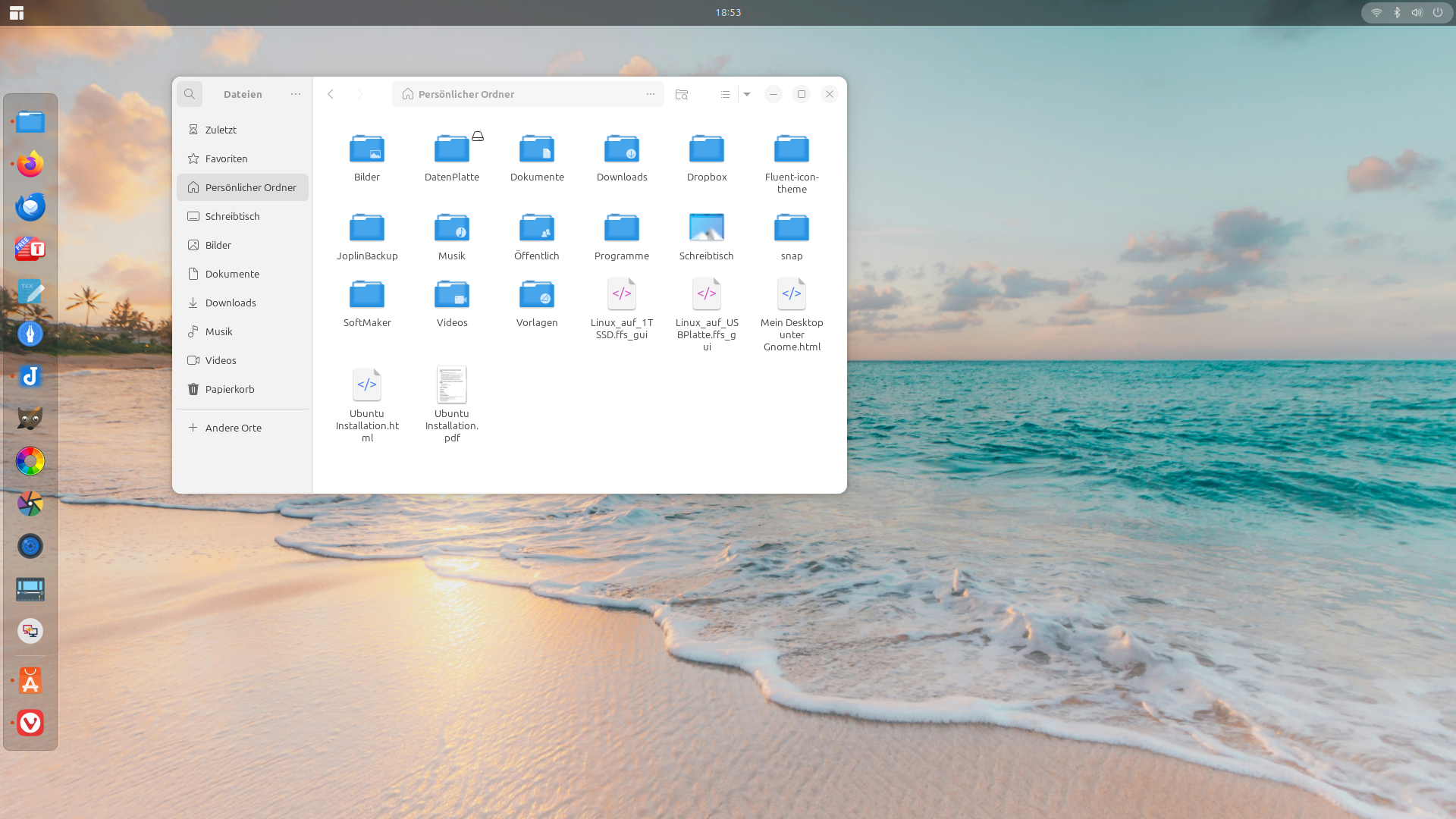Open Musik in sidebar

tap(243, 331)
